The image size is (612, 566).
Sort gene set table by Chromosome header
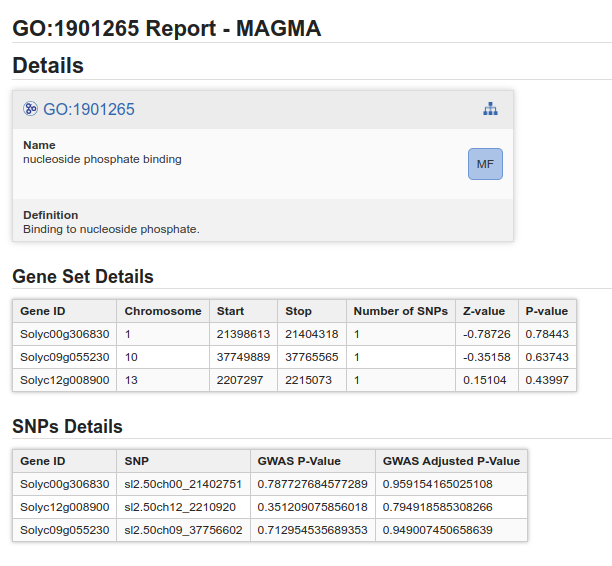[x=163, y=311]
